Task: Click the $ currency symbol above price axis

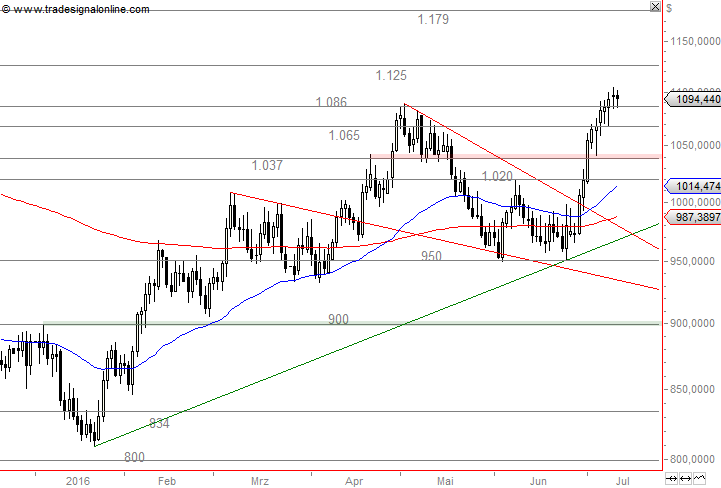Action: (x=668, y=8)
